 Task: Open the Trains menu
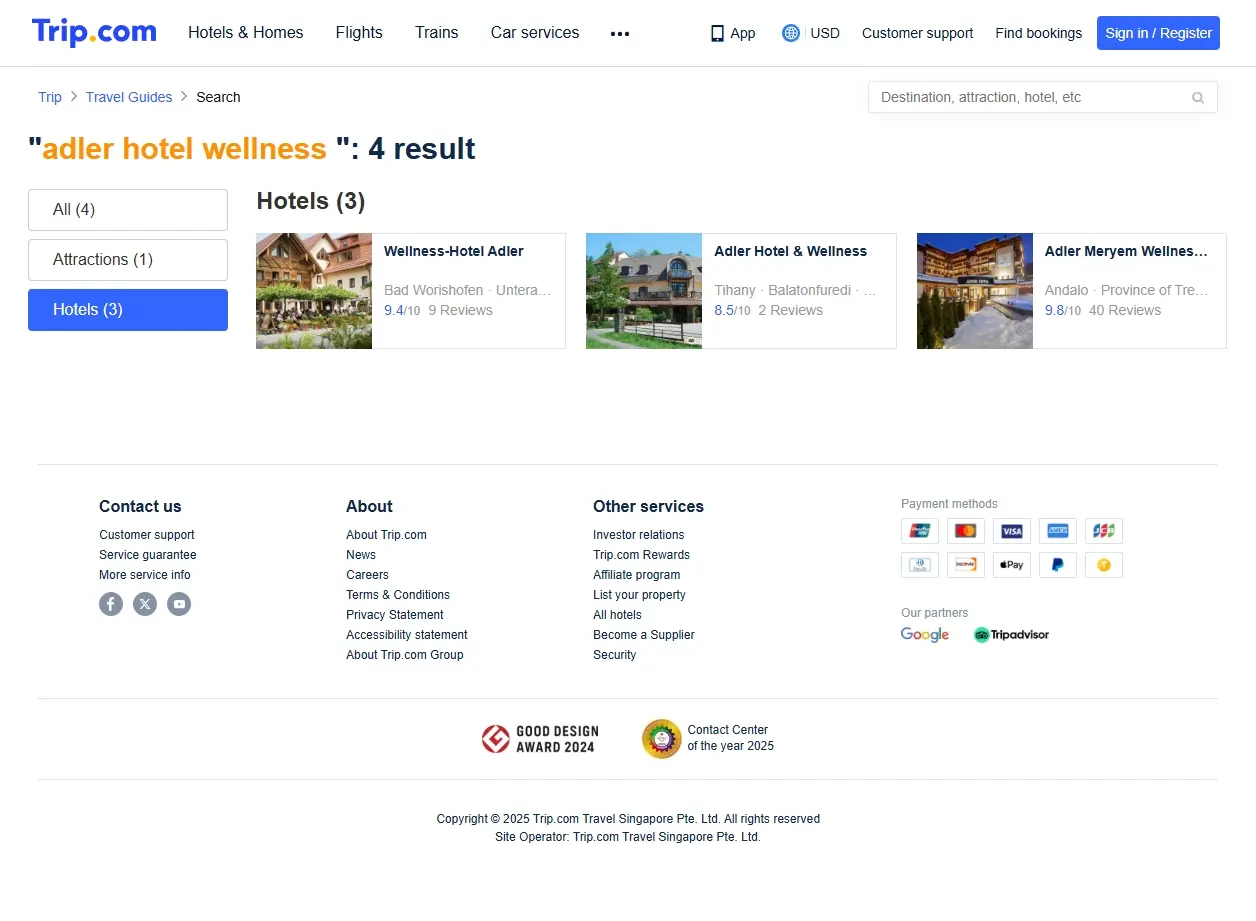(437, 33)
